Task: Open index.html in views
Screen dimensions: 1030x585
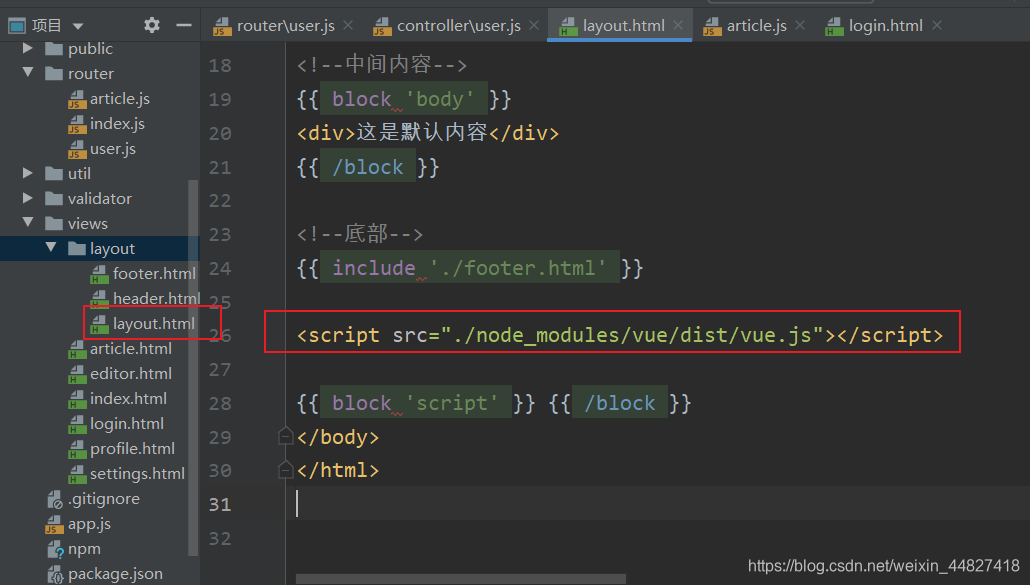Action: 128,398
